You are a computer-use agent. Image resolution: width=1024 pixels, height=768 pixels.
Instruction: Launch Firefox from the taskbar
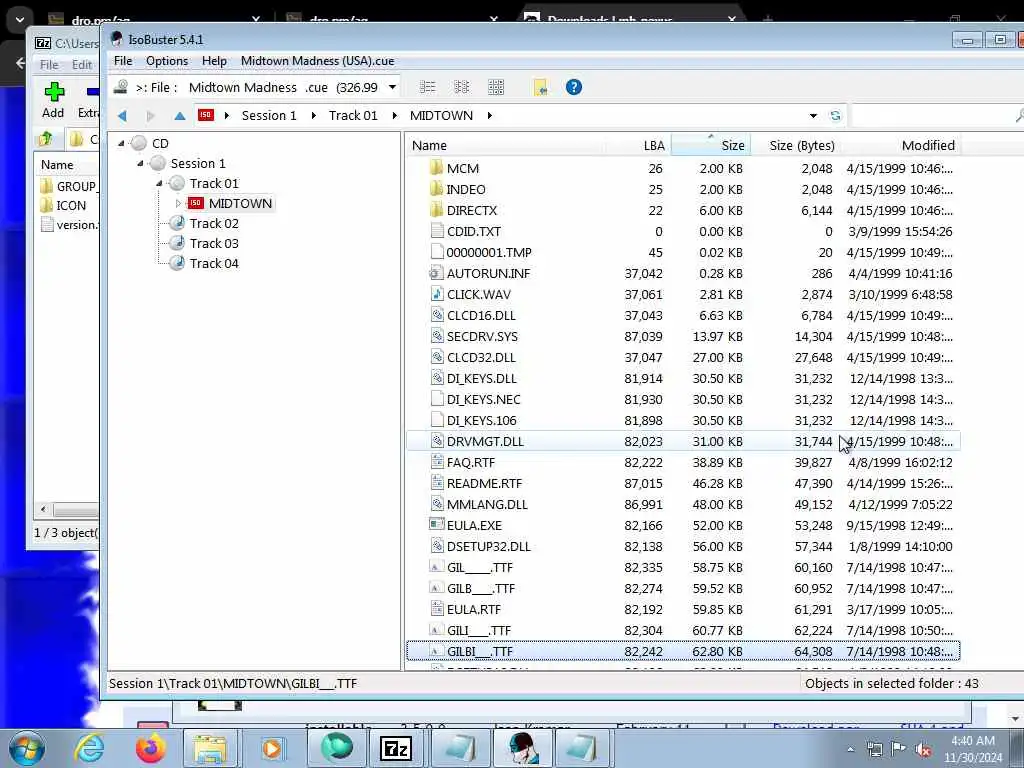coord(151,748)
